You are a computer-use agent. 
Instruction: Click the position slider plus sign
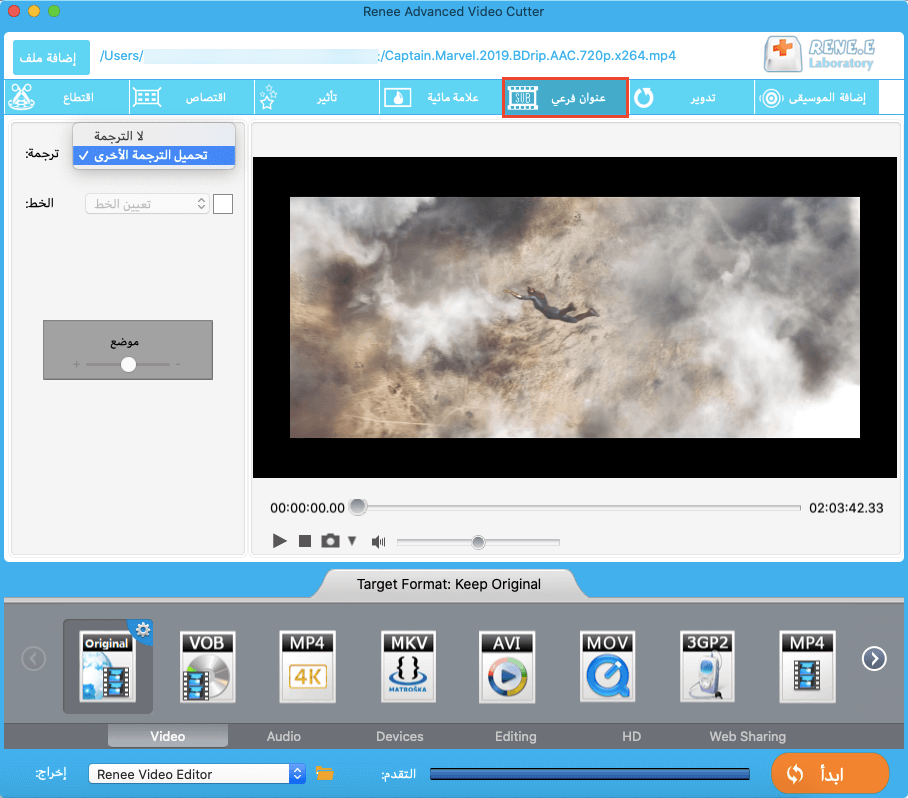[76, 364]
